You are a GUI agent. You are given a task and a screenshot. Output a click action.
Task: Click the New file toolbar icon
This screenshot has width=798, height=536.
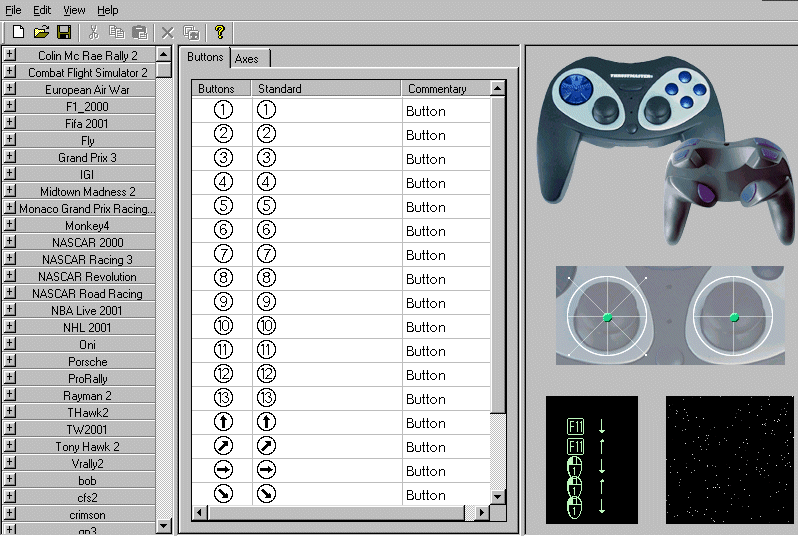point(18,32)
